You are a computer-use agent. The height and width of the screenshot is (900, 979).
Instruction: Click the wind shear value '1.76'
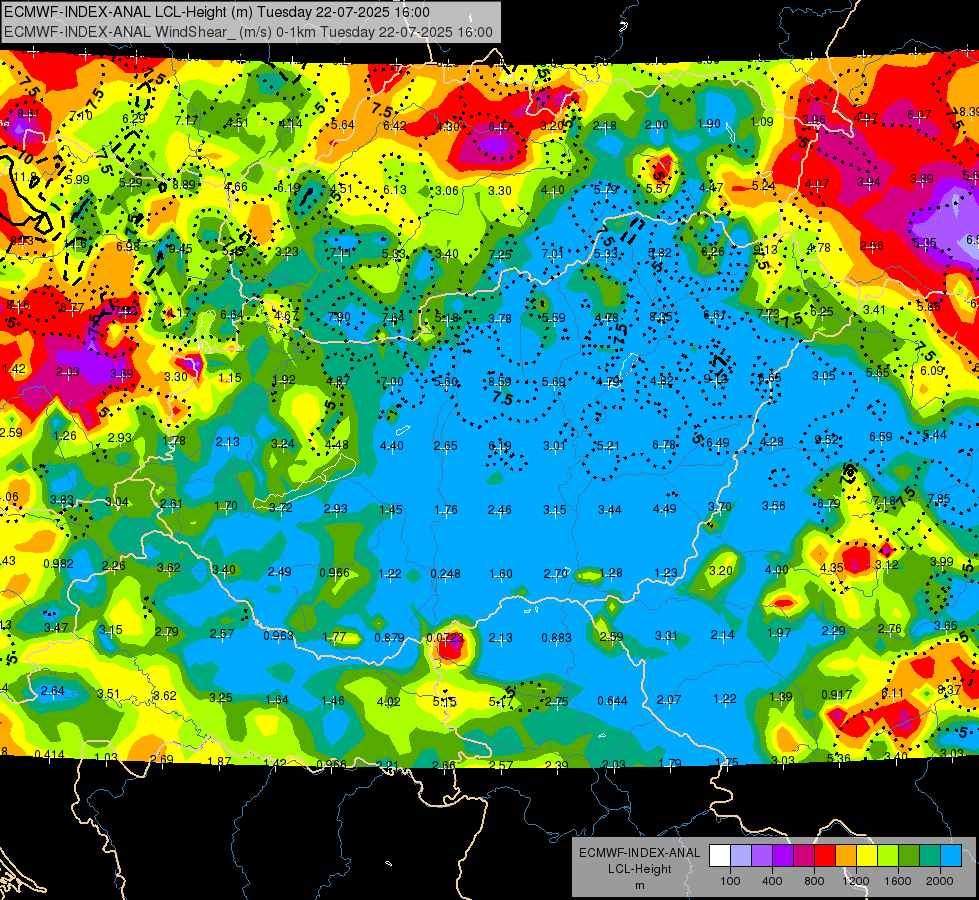click(x=446, y=510)
